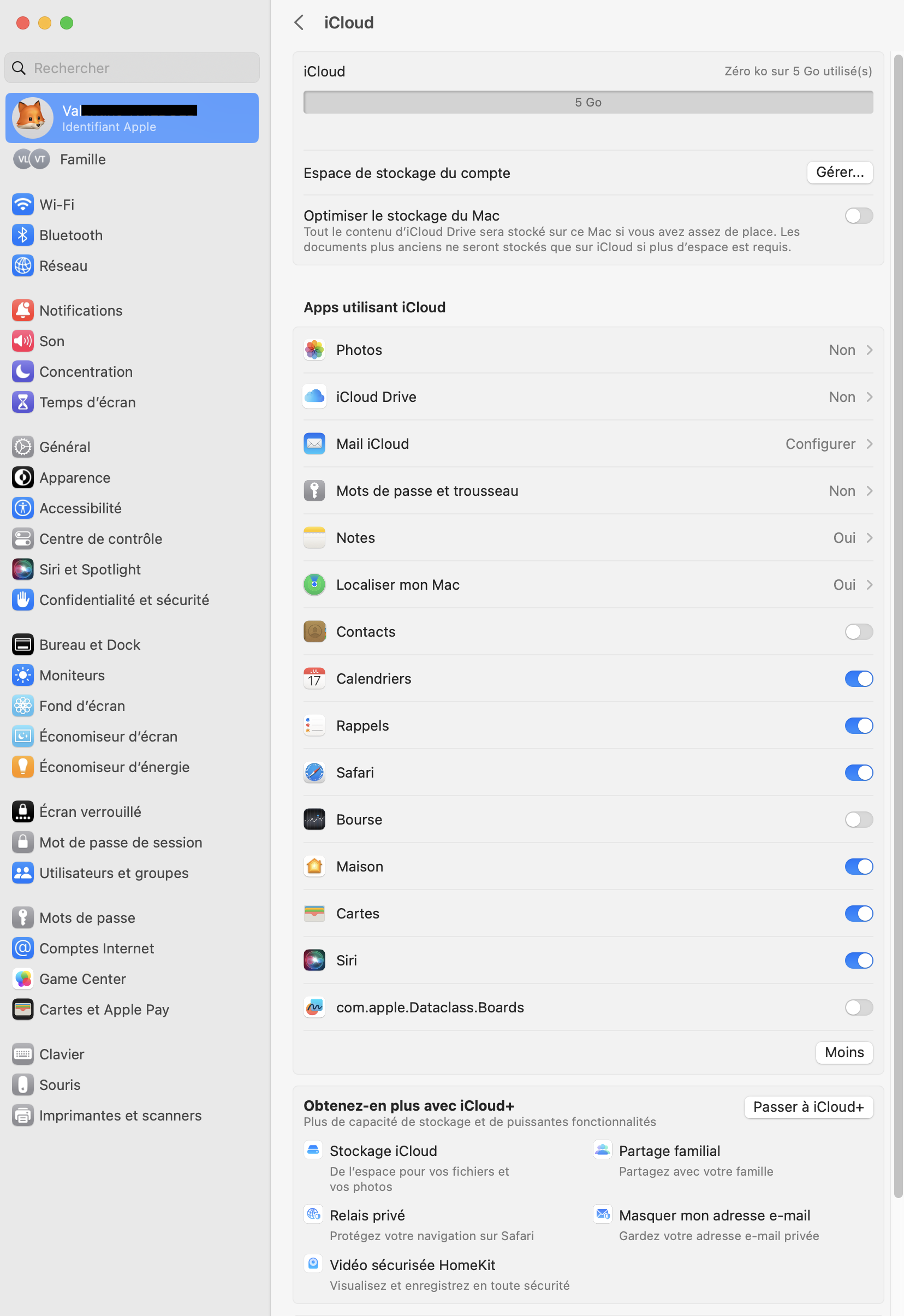Click the Écran verrouillé lock icon

click(23, 812)
